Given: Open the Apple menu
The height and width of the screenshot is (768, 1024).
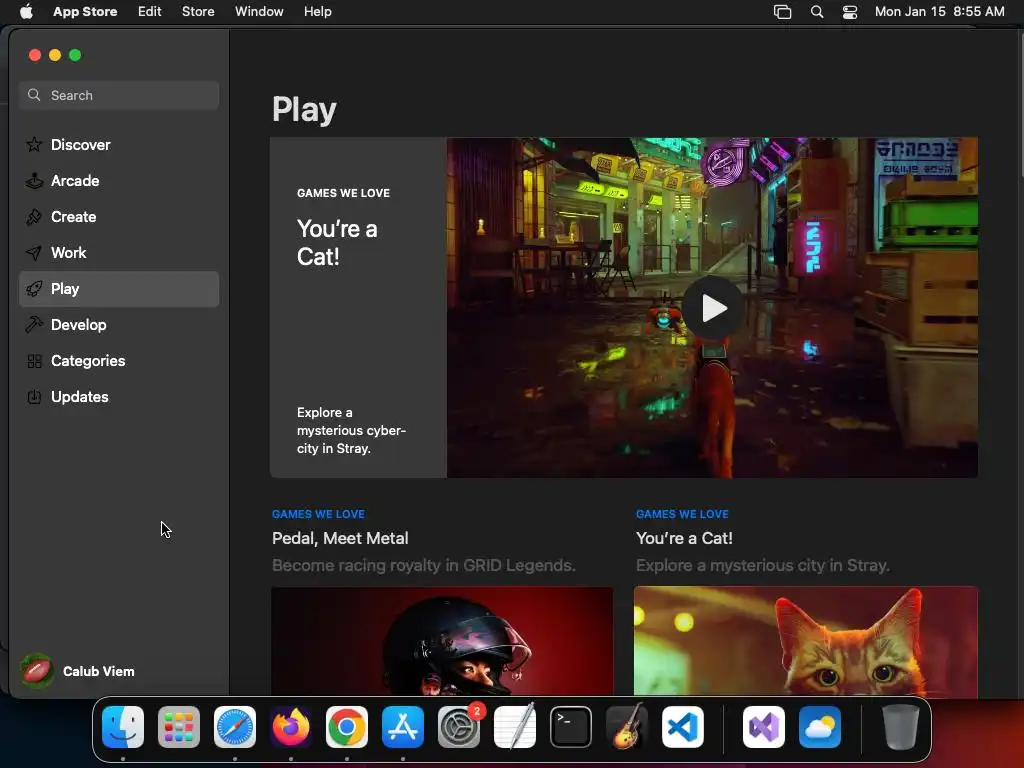Looking at the screenshot, I should 26,11.
